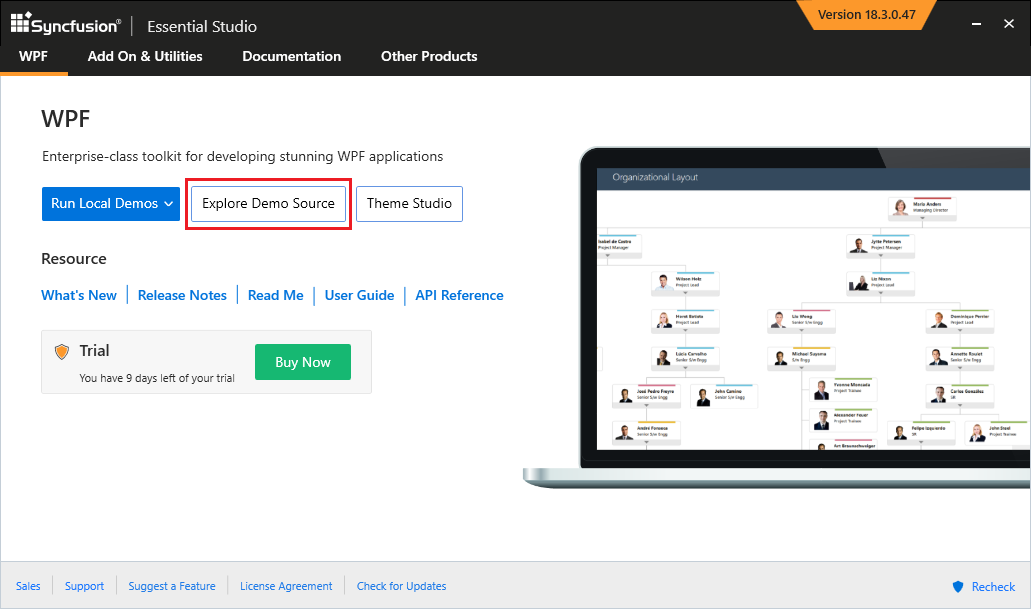
Task: Open the Read Me link
Action: [276, 295]
